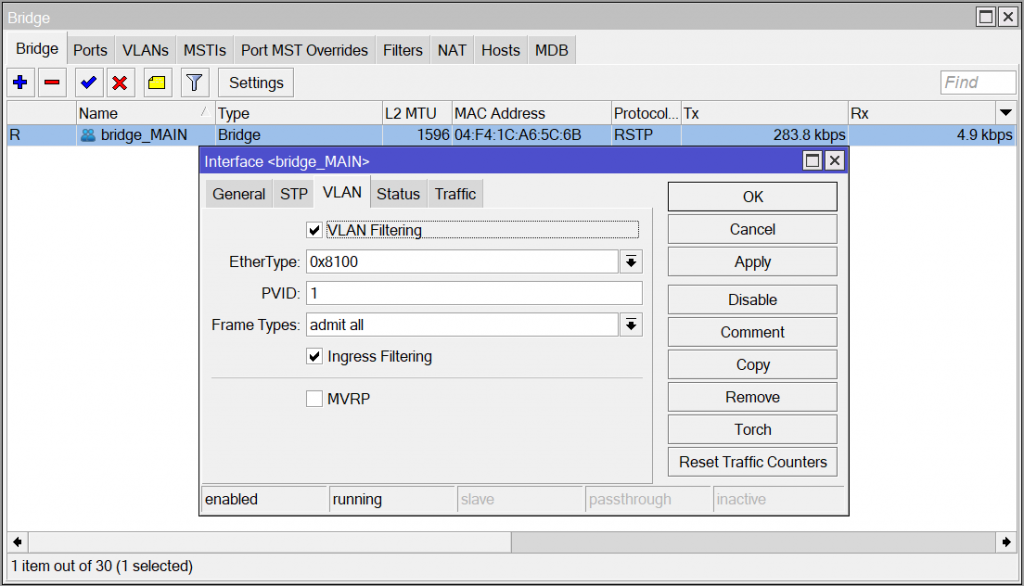The height and width of the screenshot is (586, 1024).
Task: Sort by the Tx column header
Action: [x=765, y=113]
